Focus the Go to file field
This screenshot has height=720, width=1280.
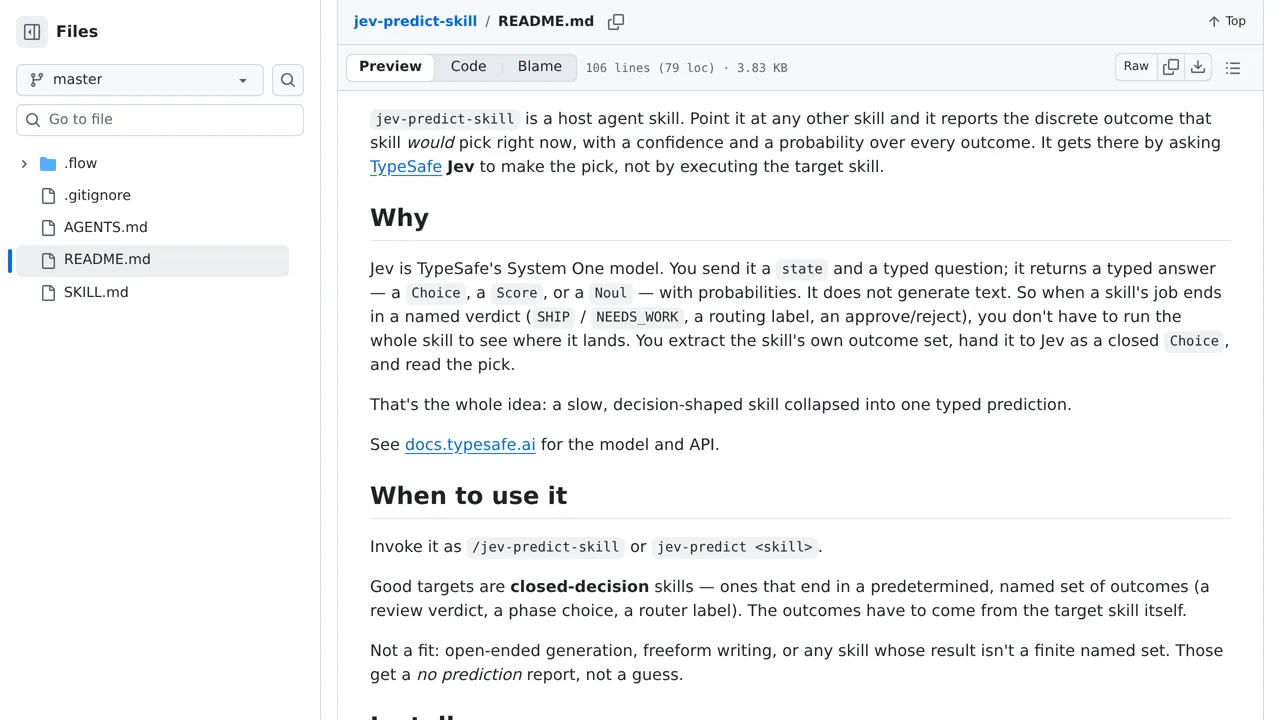click(x=160, y=119)
